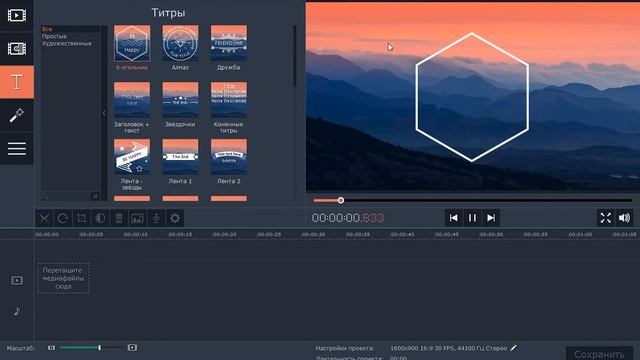Select the Простые titles category
Image resolution: width=640 pixels, height=360 pixels.
[54, 36]
